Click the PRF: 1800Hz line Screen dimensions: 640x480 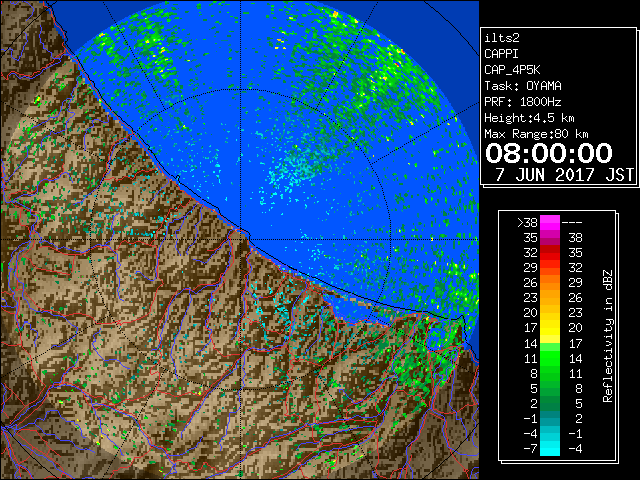coord(523,102)
